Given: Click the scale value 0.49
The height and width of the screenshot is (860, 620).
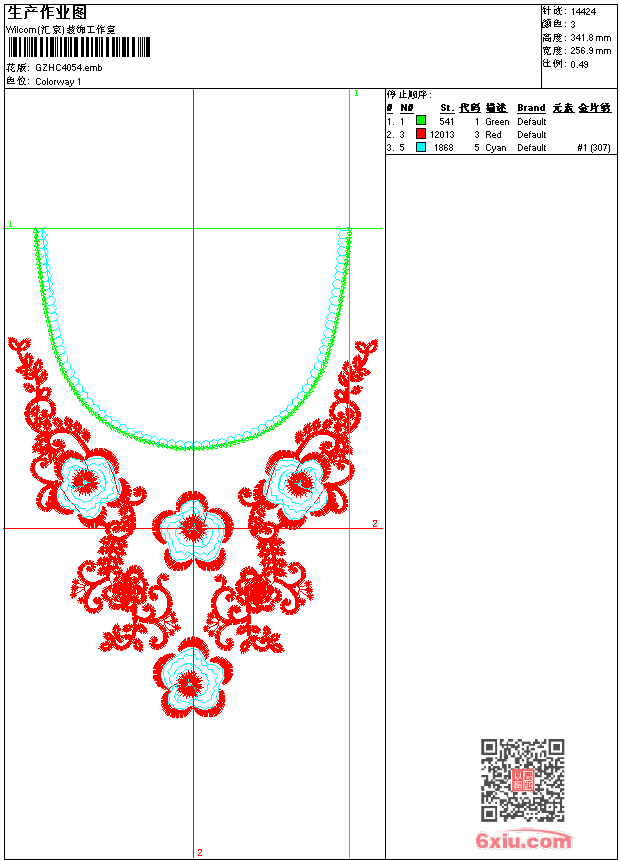Looking at the screenshot, I should tap(579, 64).
